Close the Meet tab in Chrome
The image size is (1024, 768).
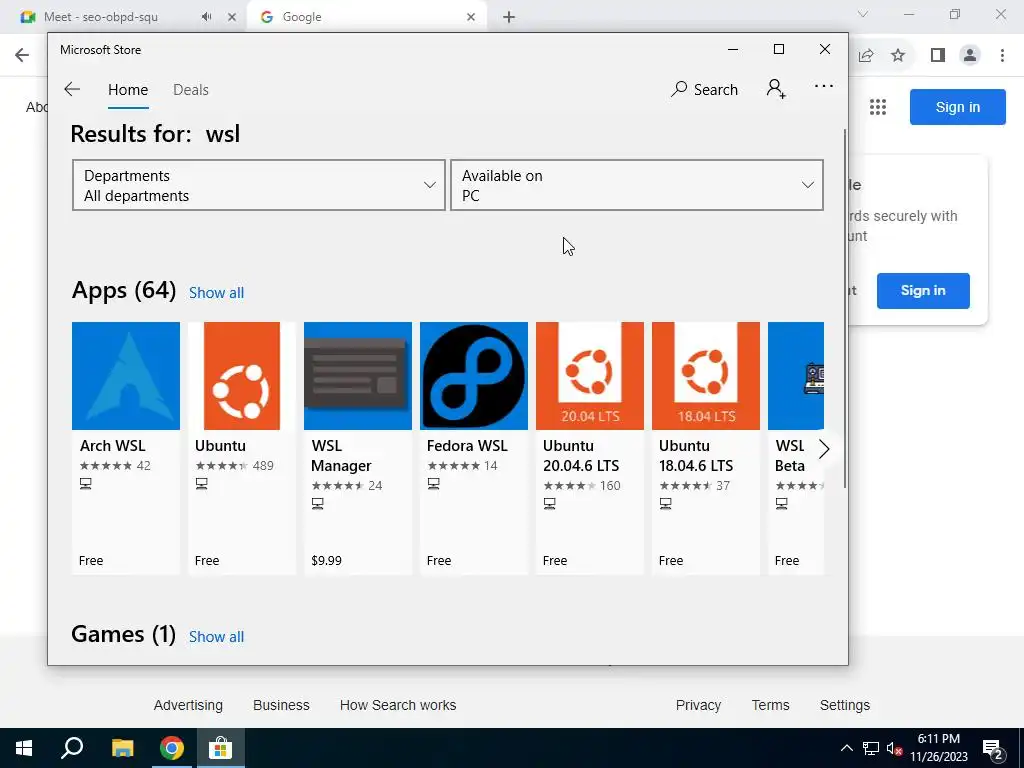tap(231, 17)
